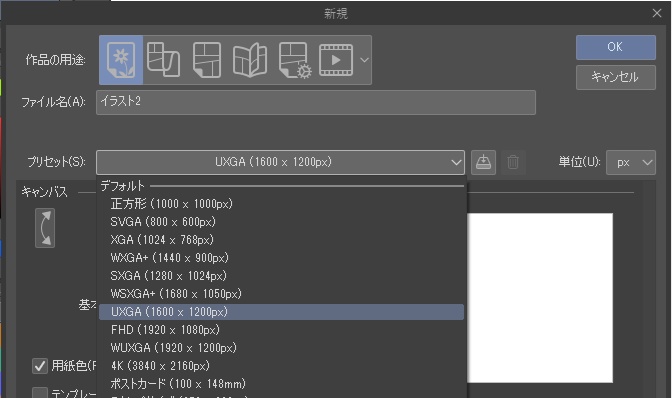
Task: Enable the テンプレート checkbox
Action: coord(40,392)
